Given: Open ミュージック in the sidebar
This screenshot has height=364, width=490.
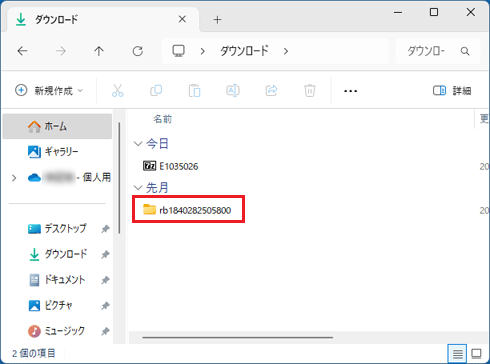Looking at the screenshot, I should tap(57, 331).
